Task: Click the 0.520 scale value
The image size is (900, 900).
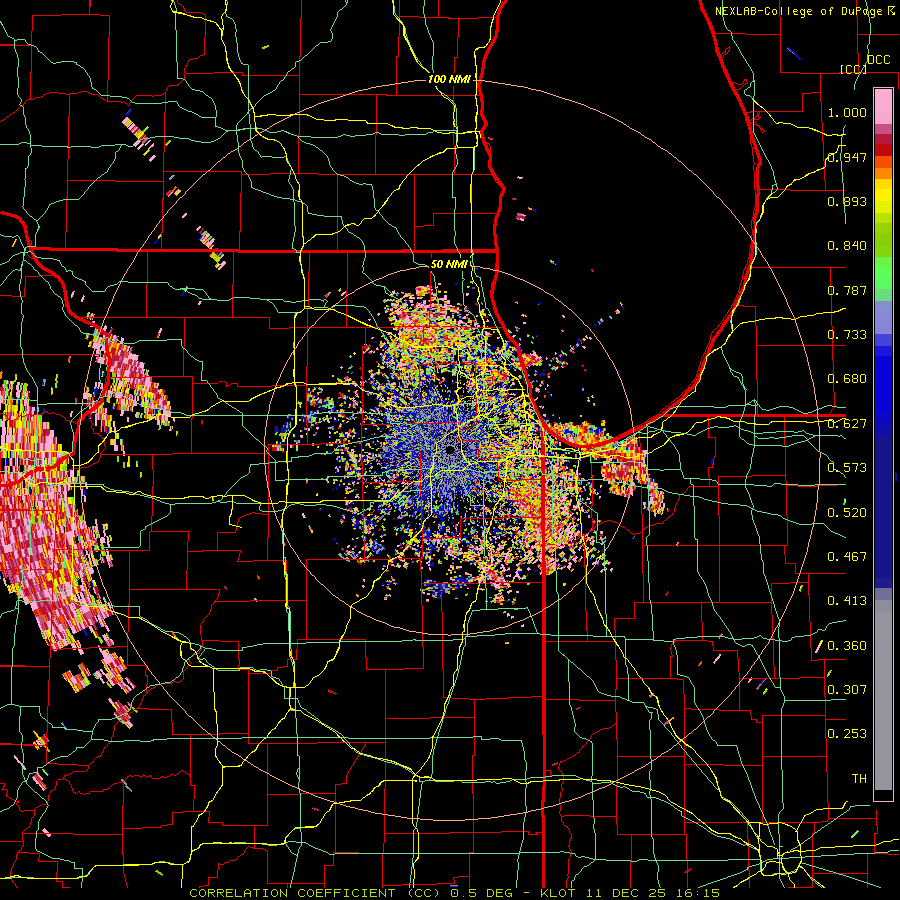Action: (x=847, y=513)
